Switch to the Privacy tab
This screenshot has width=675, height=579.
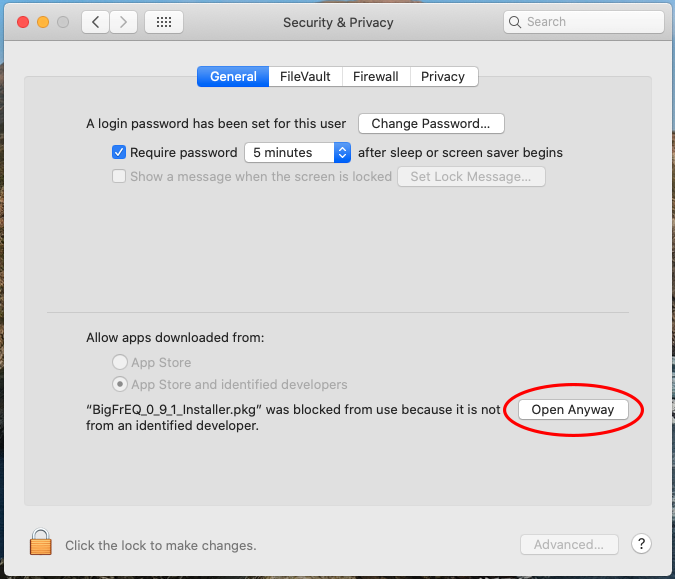pyautogui.click(x=443, y=77)
